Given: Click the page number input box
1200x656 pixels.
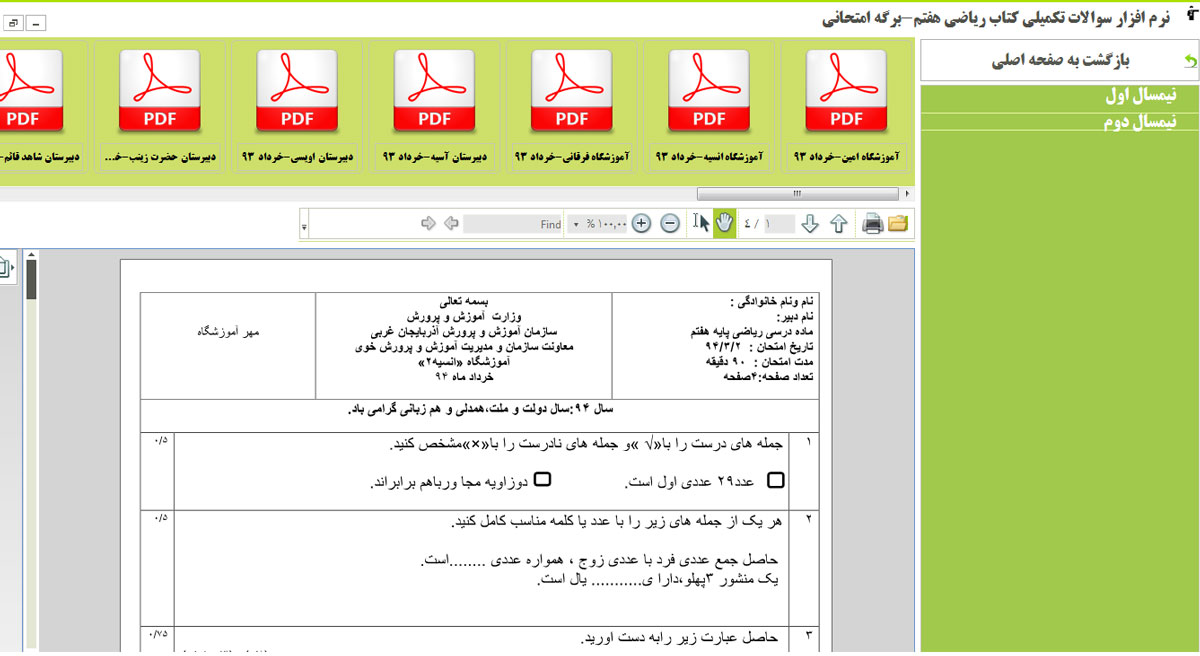Looking at the screenshot, I should click(x=780, y=224).
